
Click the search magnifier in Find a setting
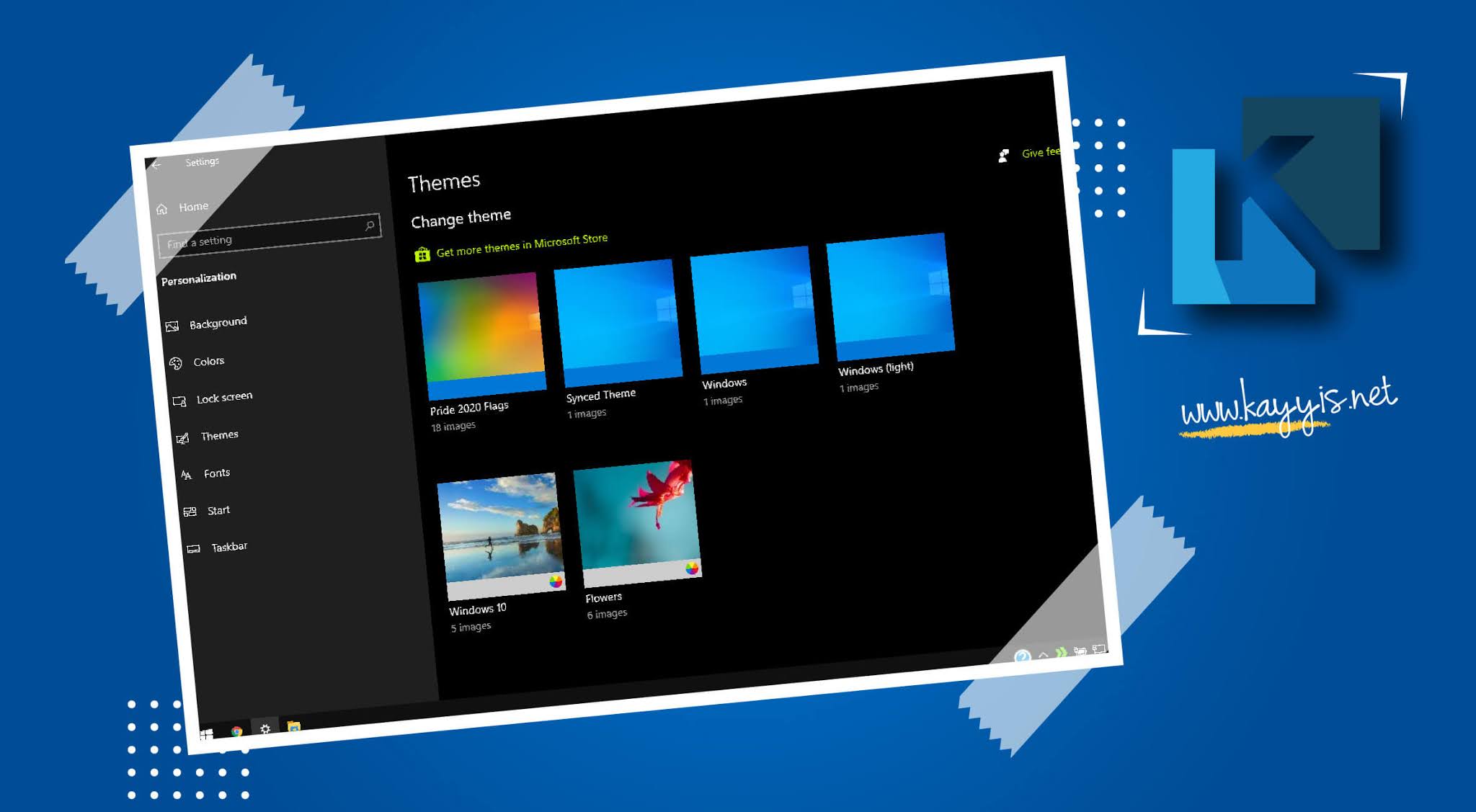click(x=370, y=226)
